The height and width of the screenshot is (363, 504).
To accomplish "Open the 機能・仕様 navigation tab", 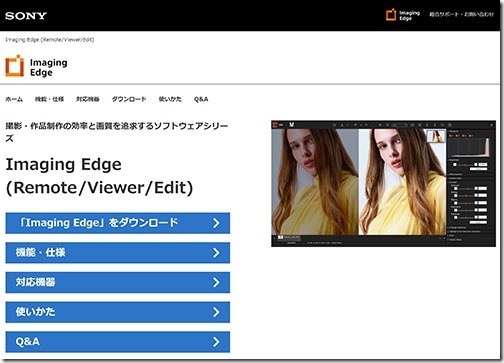I will coord(49,99).
